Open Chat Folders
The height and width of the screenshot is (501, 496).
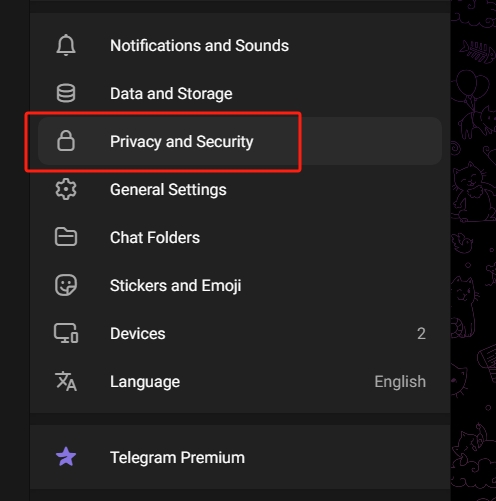click(x=240, y=237)
